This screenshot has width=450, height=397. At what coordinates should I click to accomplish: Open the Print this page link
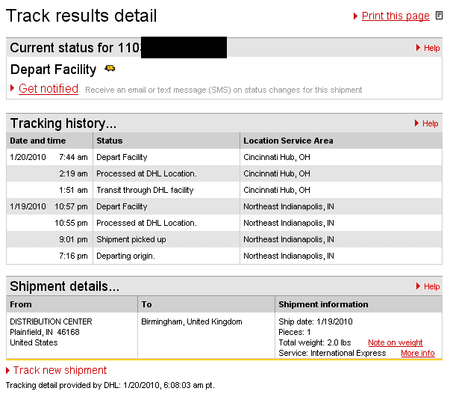point(396,16)
